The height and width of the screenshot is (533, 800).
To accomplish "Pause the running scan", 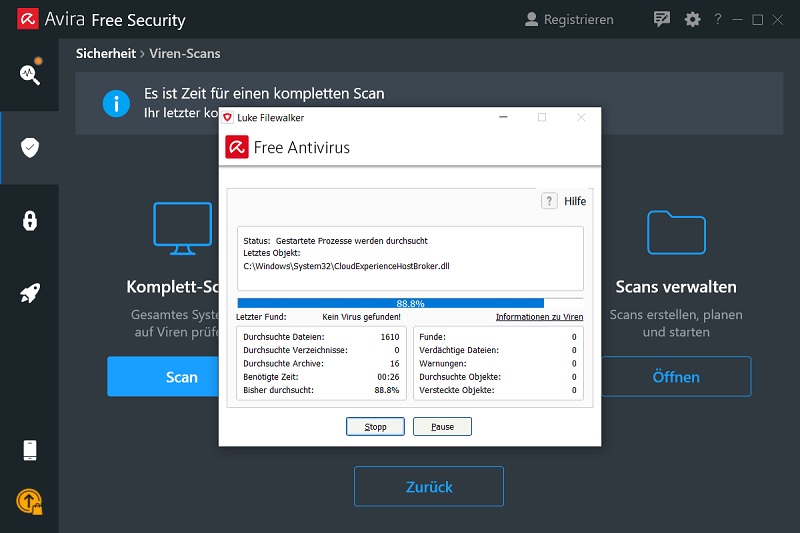I will coord(442,426).
